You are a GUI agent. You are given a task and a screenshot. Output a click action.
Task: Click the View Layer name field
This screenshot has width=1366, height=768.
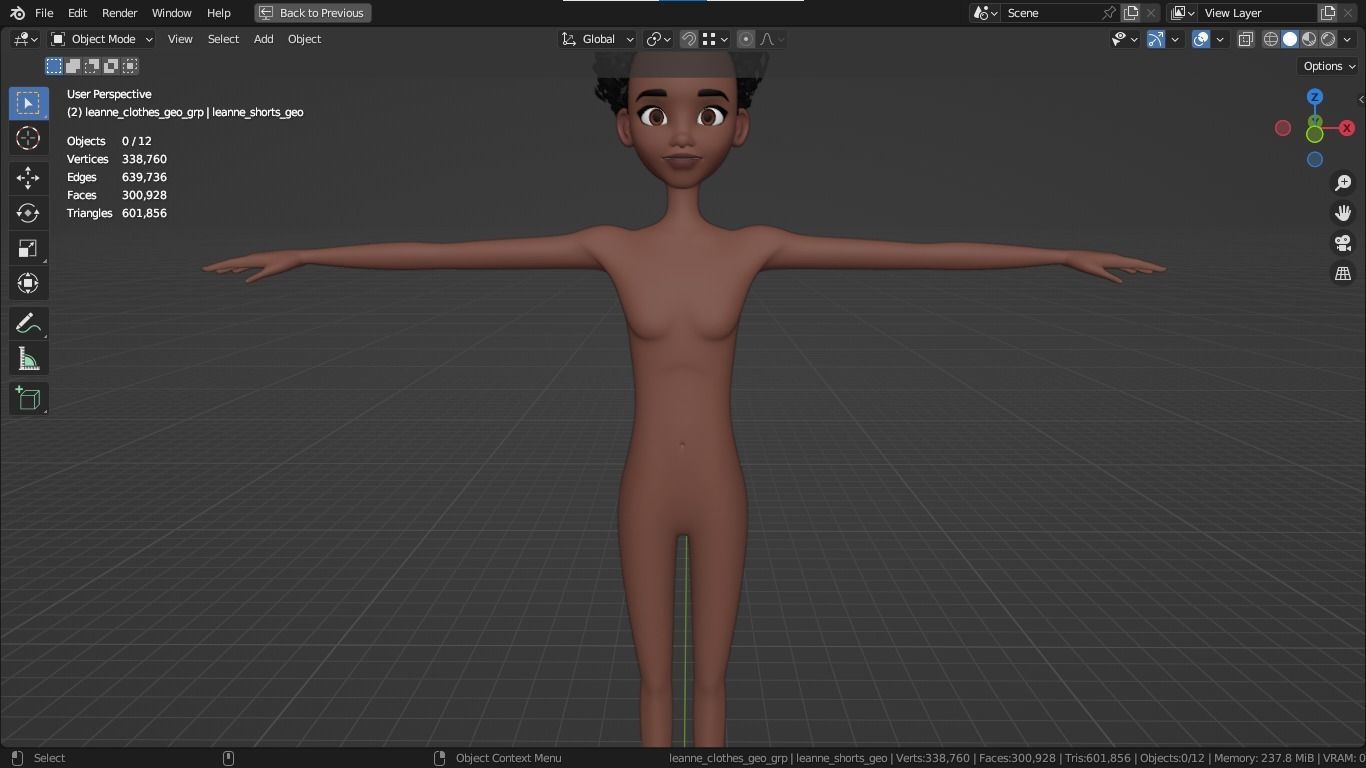coord(1258,13)
